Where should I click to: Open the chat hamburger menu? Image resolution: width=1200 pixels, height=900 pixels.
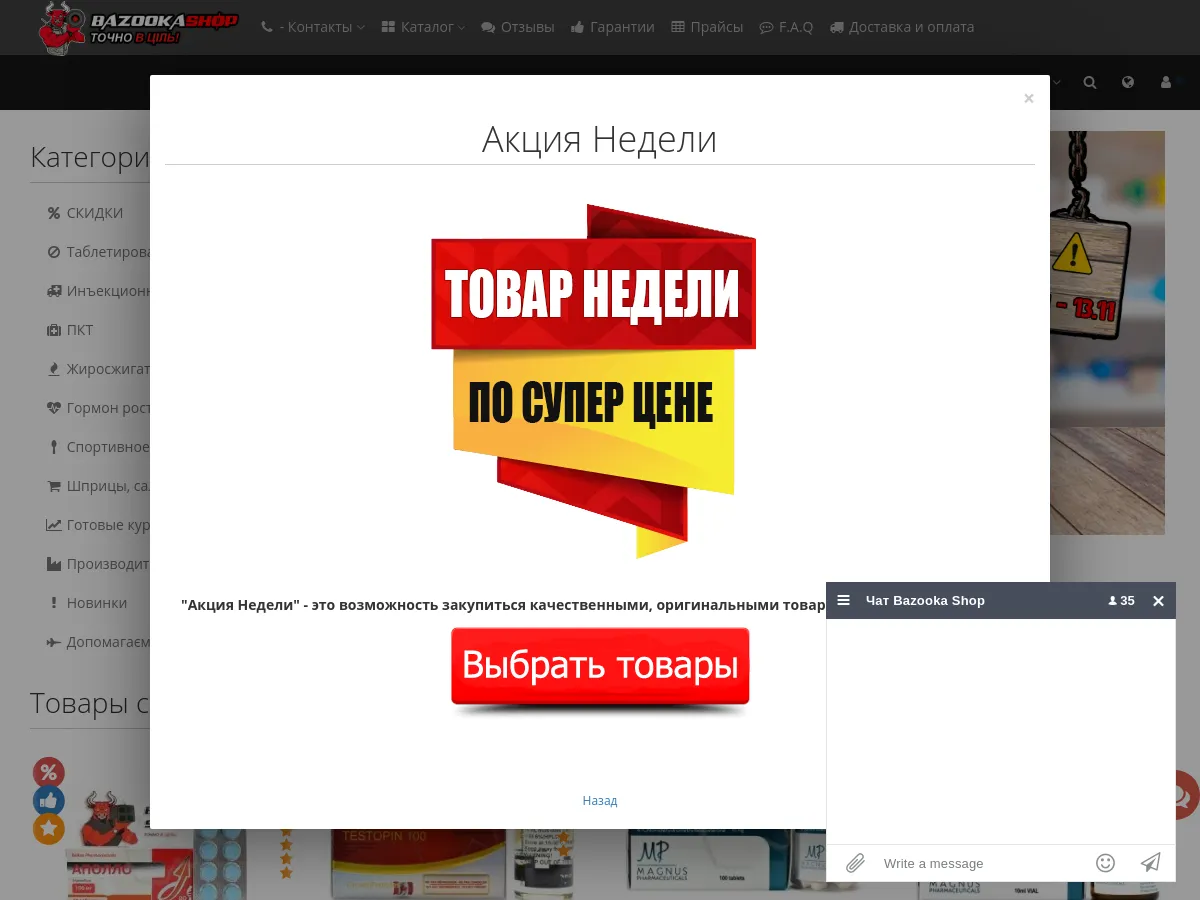pos(843,600)
